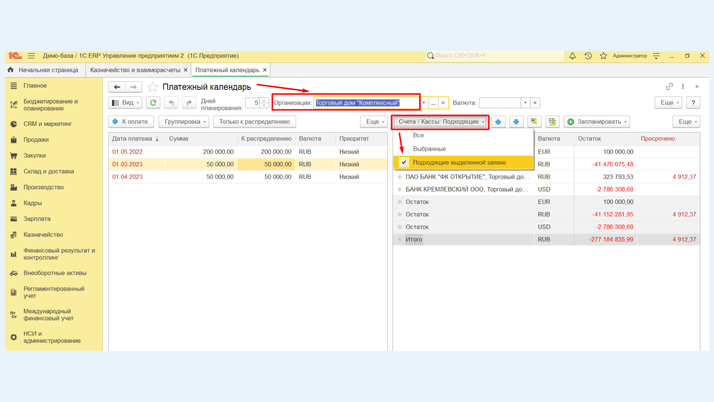Open the Счета / Кассы: Подходящие dropdown
This screenshot has height=402, width=714.
[x=440, y=122]
